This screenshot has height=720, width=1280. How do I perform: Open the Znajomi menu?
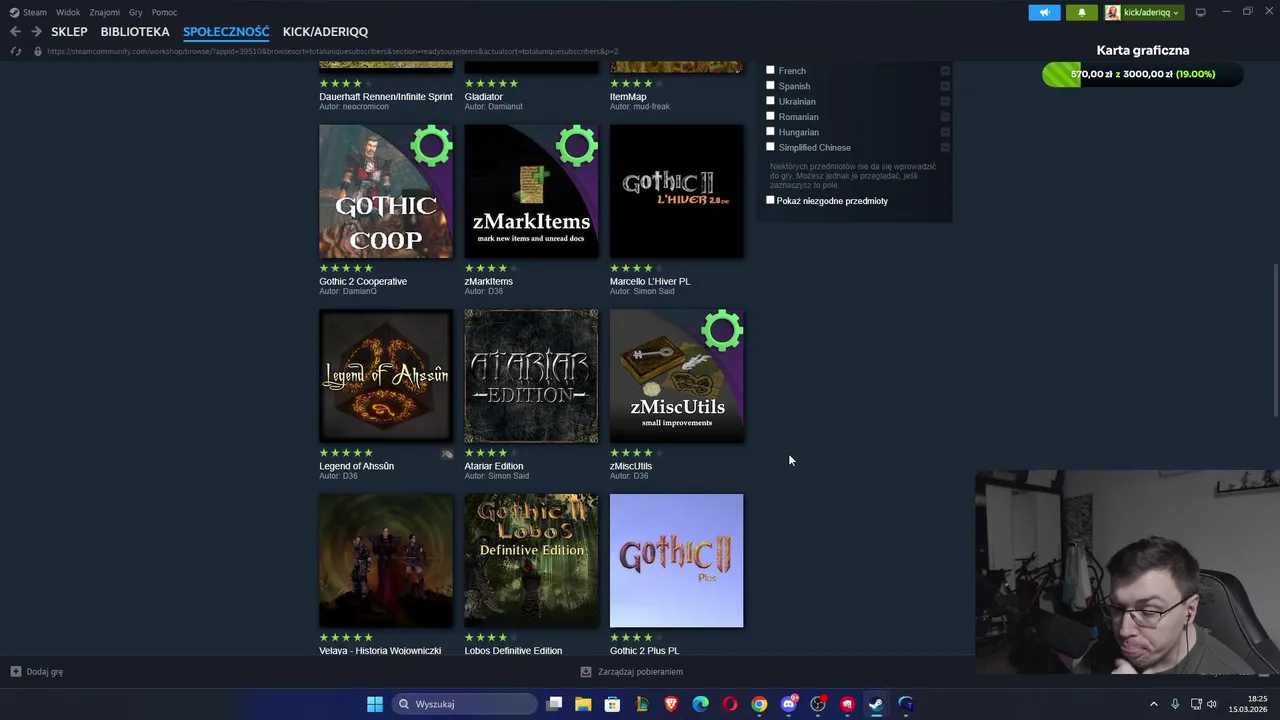[x=104, y=12]
